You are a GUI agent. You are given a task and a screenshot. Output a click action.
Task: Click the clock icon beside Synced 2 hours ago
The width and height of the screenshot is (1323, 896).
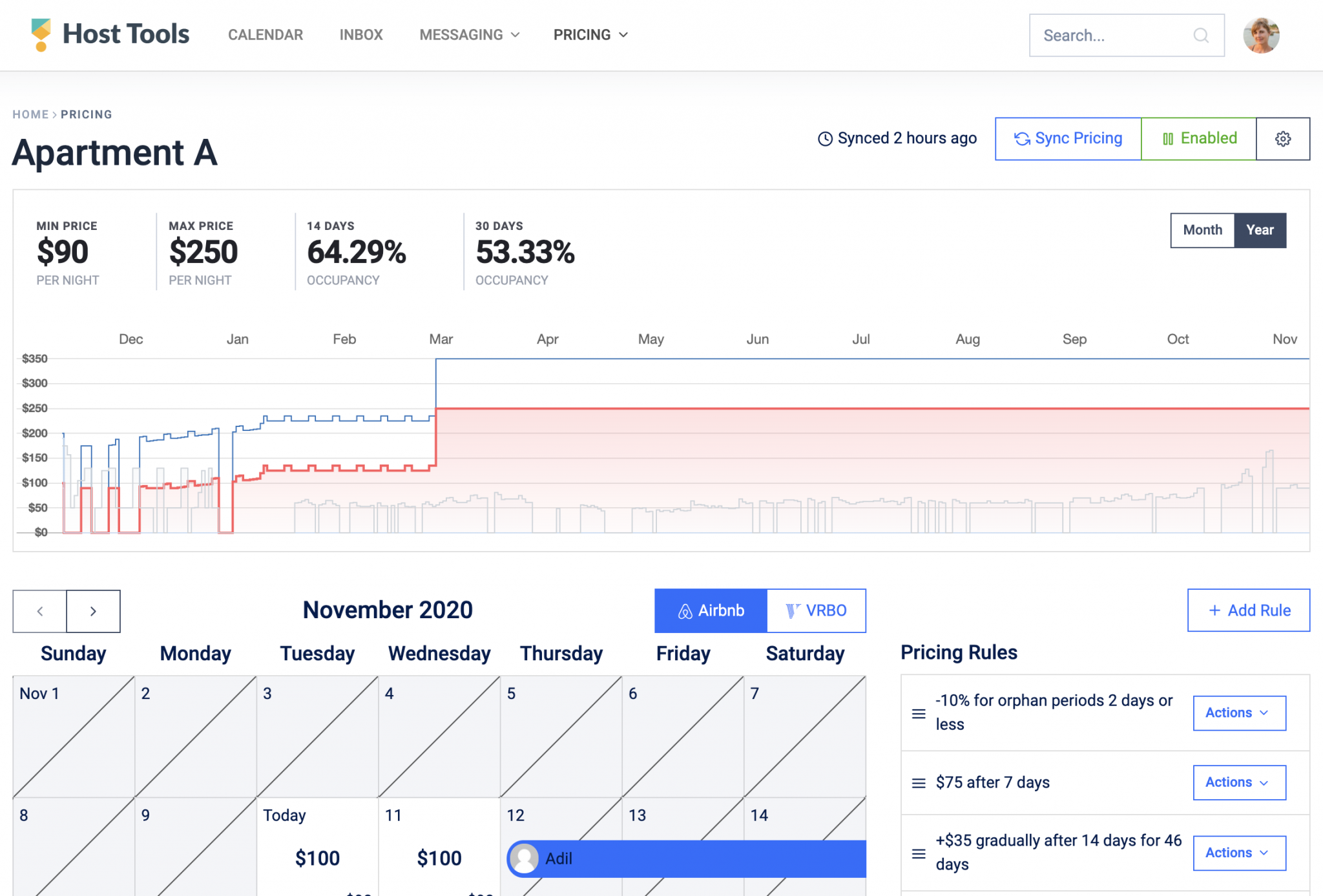coord(826,138)
